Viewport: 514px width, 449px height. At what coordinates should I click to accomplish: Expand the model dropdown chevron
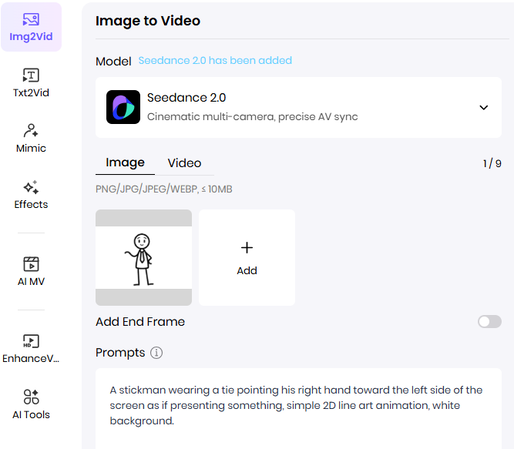(x=484, y=107)
